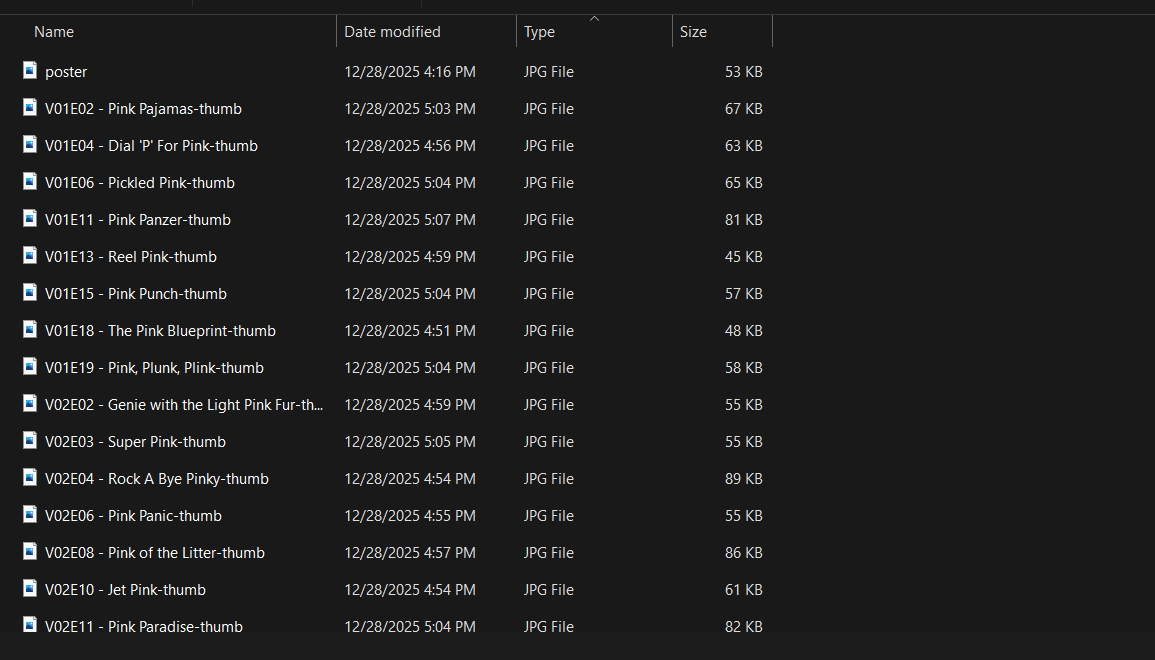The image size is (1155, 660).
Task: Click the V01E06 Pickled Pink file icon
Action: pos(30,182)
